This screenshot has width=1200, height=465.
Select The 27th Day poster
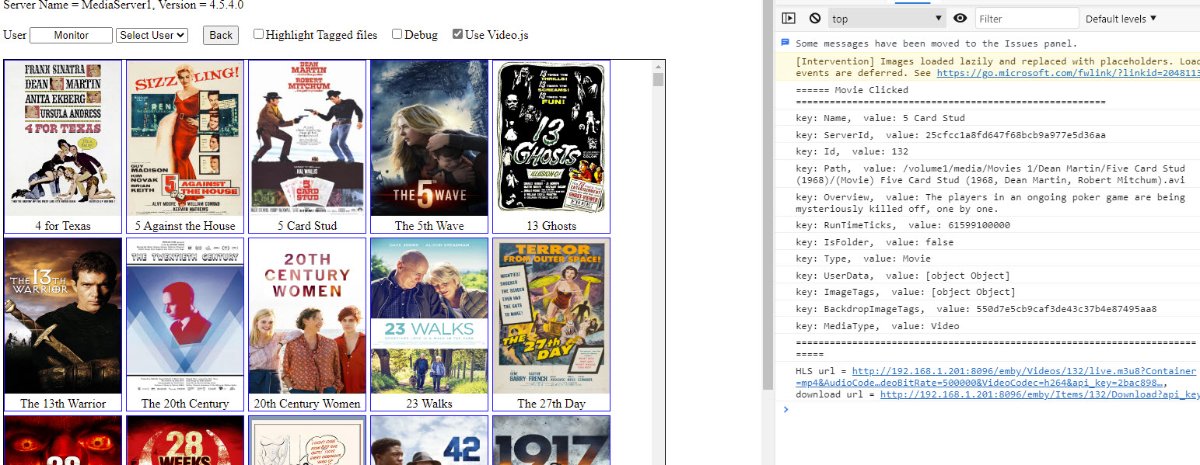tap(551, 315)
